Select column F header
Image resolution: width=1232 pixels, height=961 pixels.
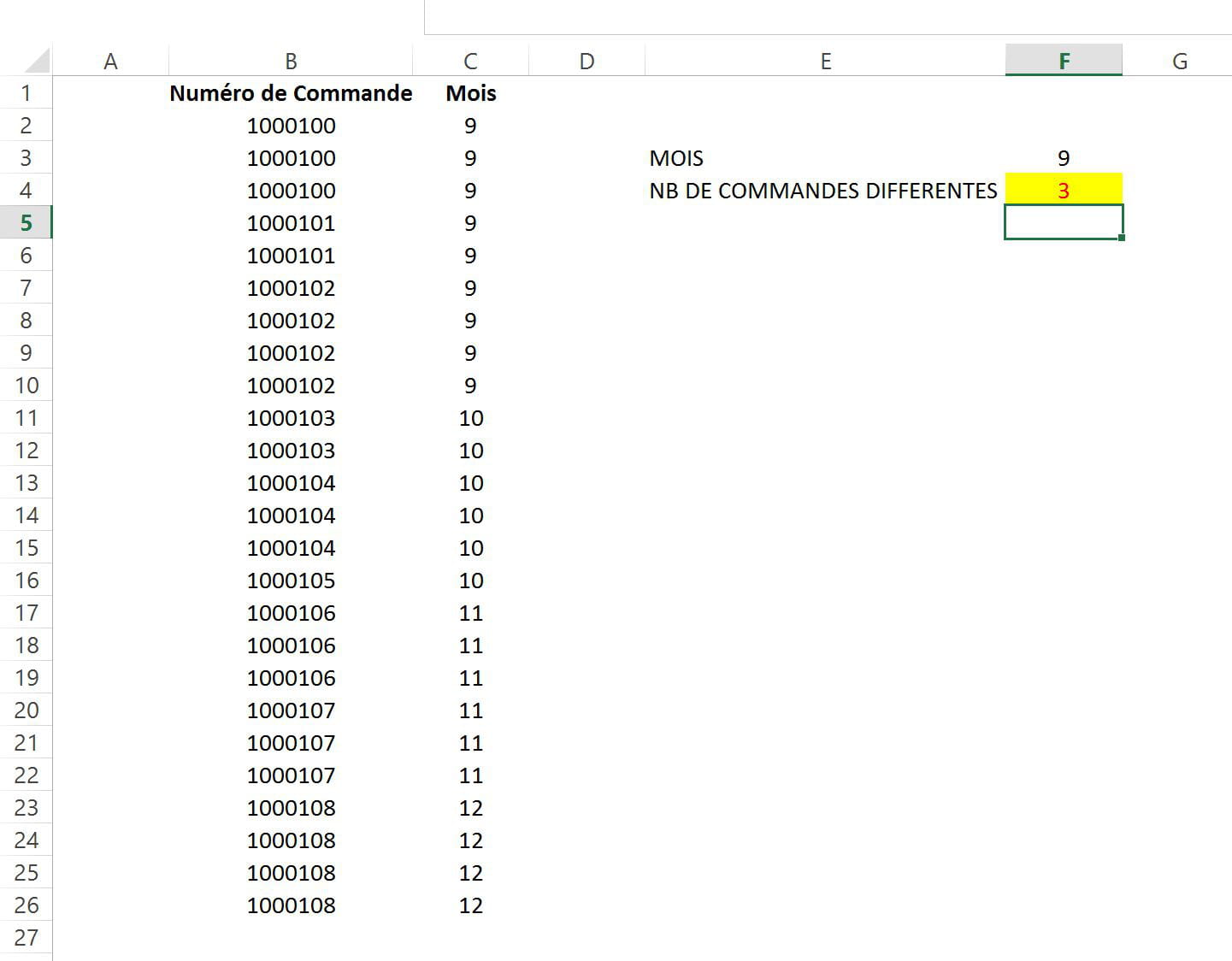1064,61
